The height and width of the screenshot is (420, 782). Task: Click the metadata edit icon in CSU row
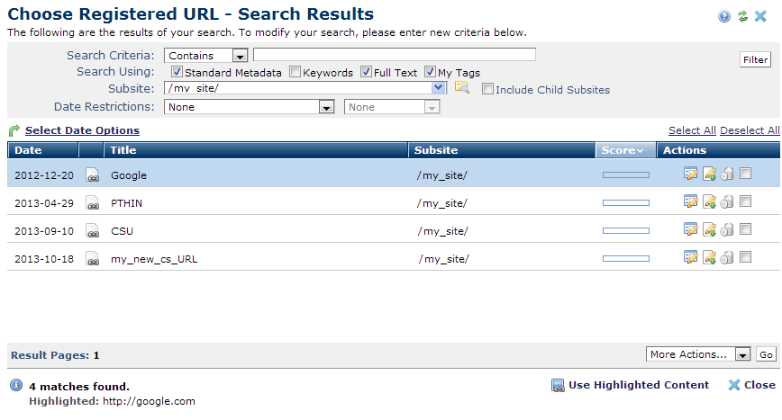click(x=690, y=230)
